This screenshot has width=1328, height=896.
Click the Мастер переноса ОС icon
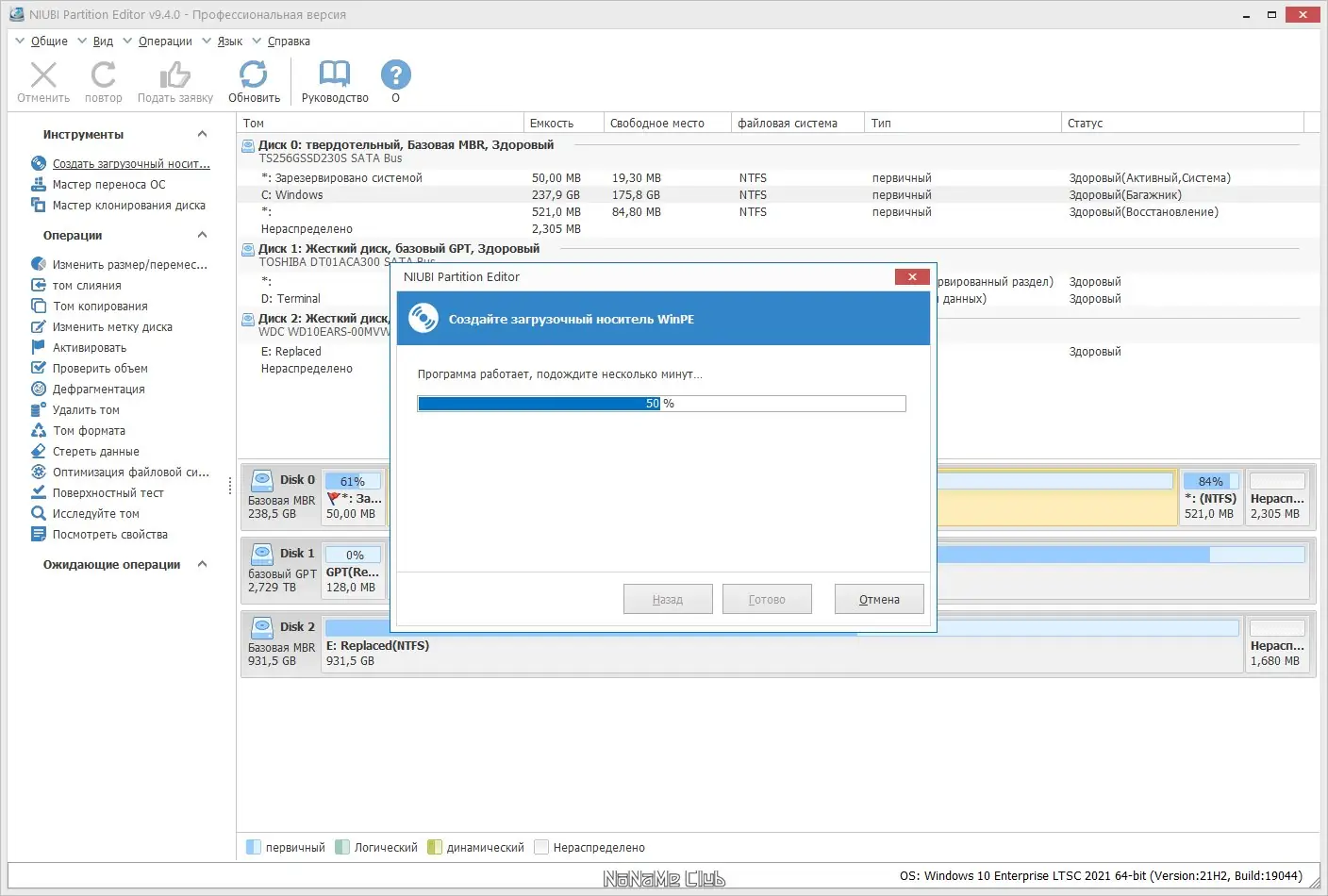click(x=39, y=184)
